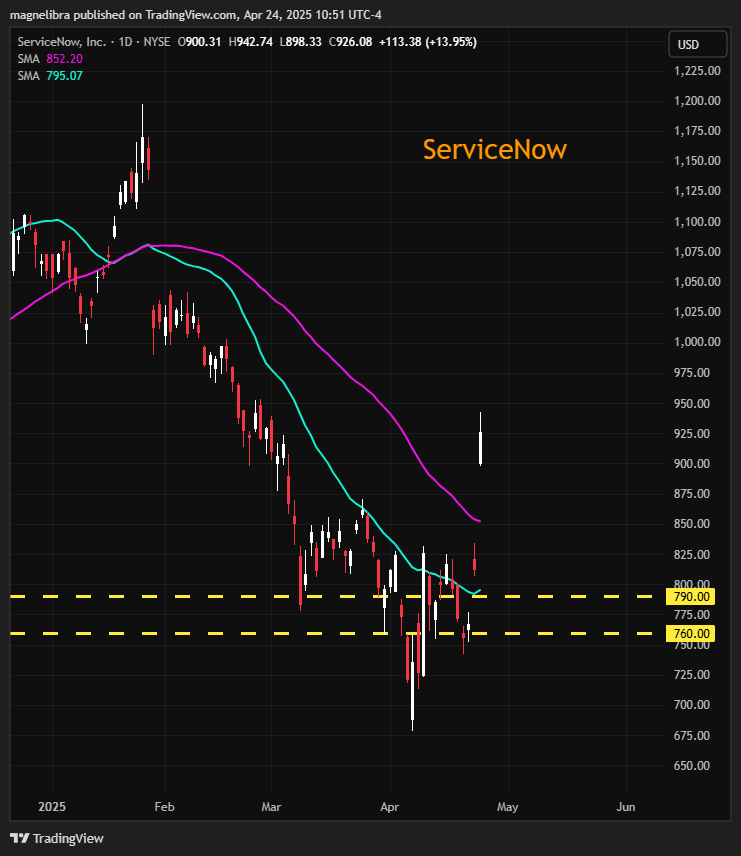The width and height of the screenshot is (741, 856).
Task: Click the 950.00 price axis value
Action: [692, 403]
